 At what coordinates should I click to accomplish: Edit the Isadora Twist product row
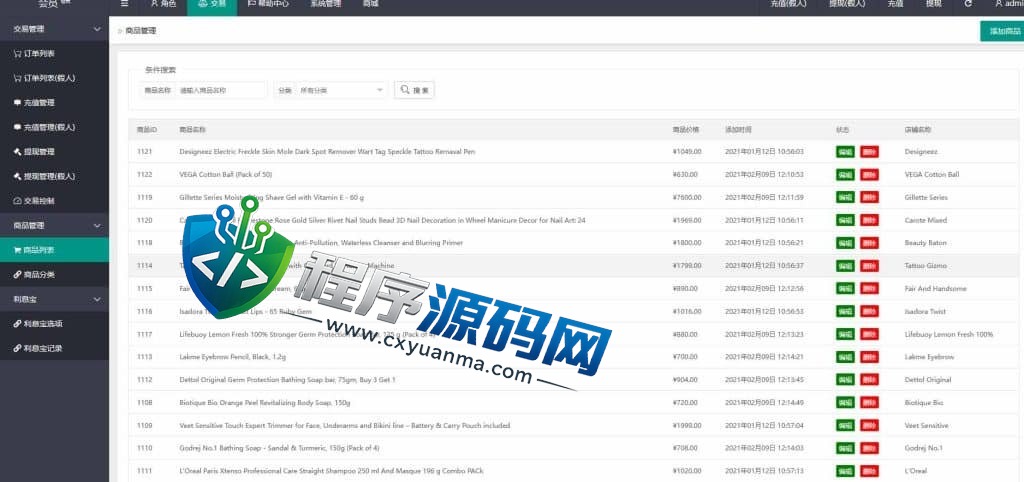point(845,312)
